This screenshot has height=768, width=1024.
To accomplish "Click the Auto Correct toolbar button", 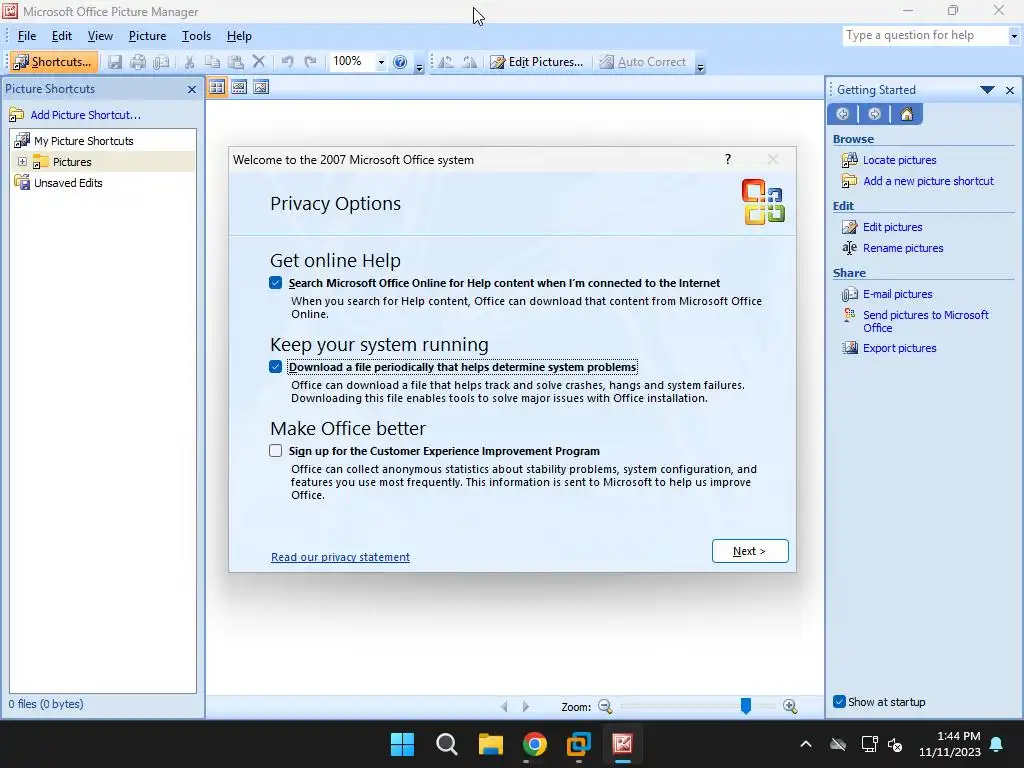I will [643, 62].
